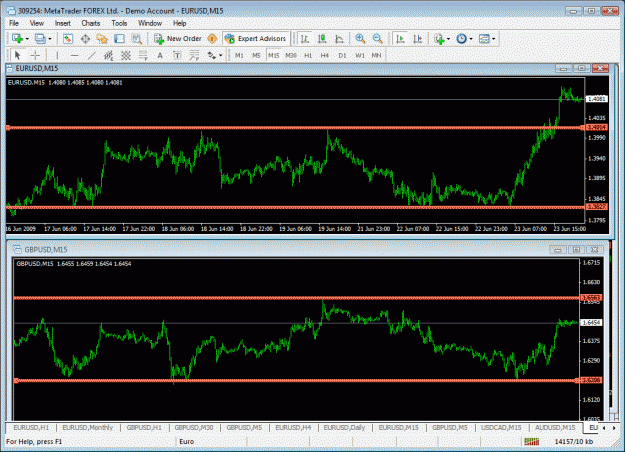Viewport: 625px width, 452px height.
Task: Switch to the EURUSD,Monthly chart tab
Action: [88, 428]
